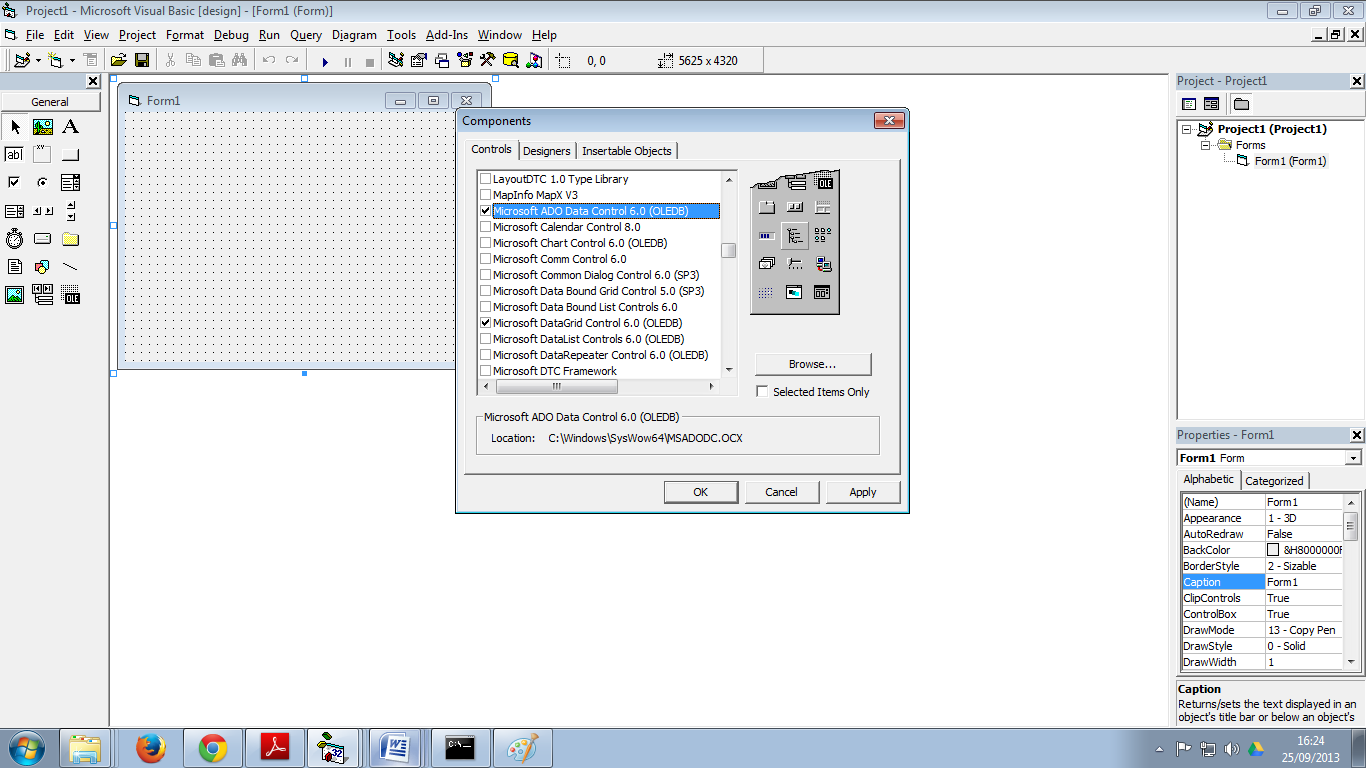This screenshot has width=1366, height=768.
Task: Select the Label control (letter A)
Action: tap(70, 127)
